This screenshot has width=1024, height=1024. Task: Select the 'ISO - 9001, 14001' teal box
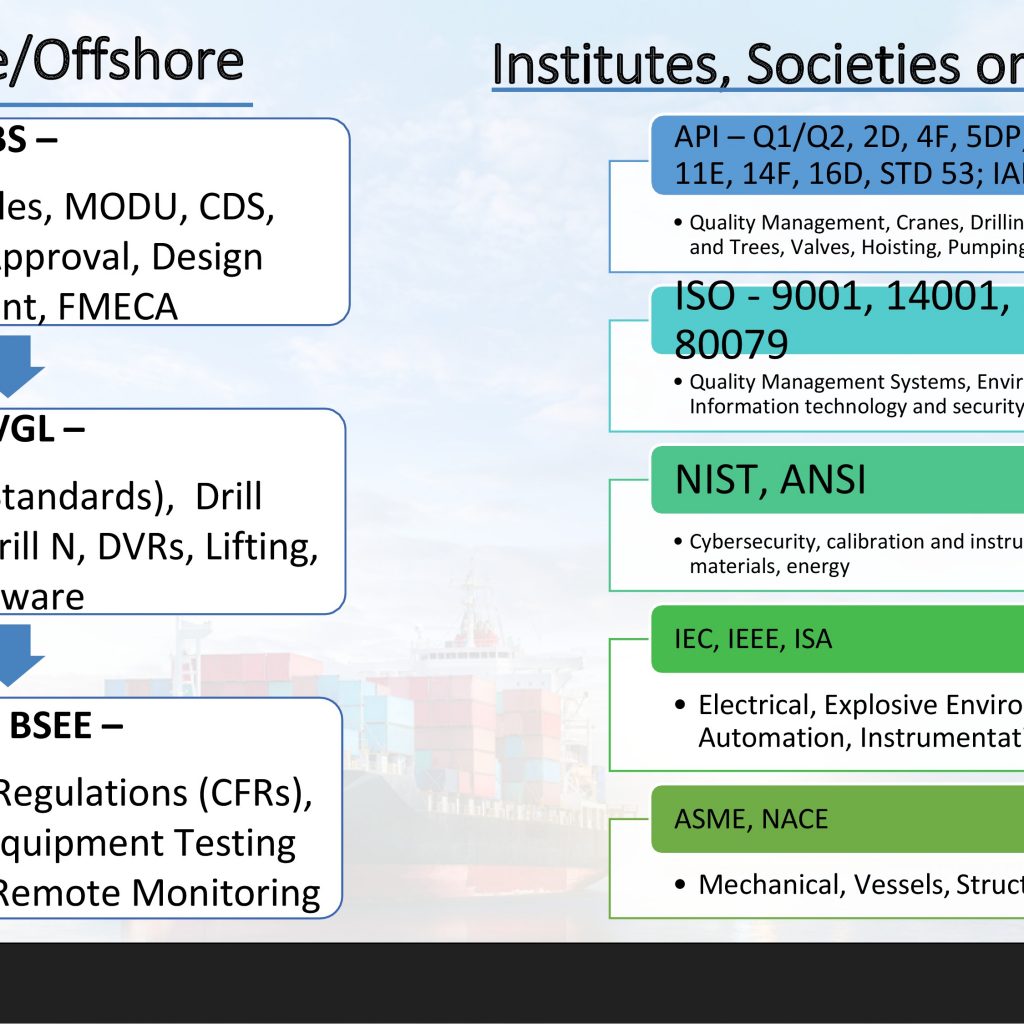tap(837, 320)
